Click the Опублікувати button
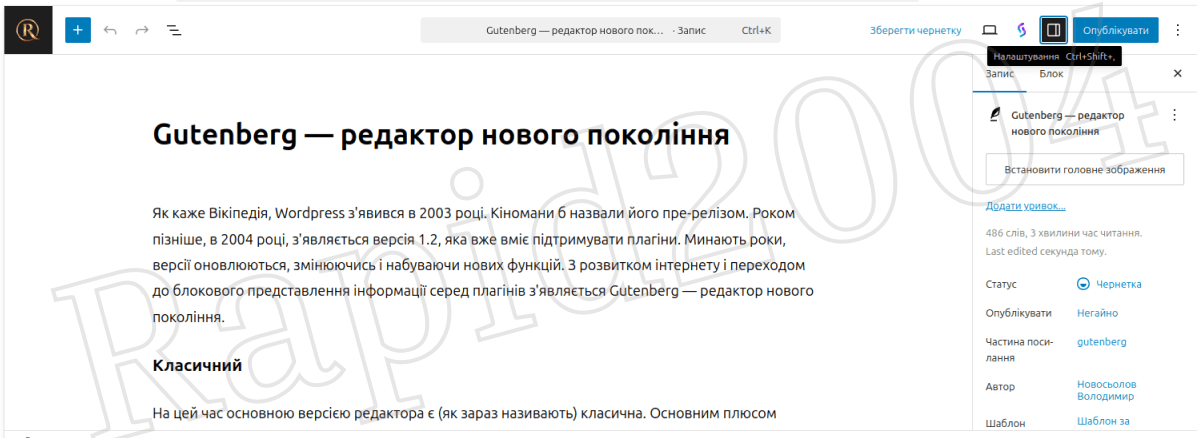1200x438 pixels. (1116, 30)
